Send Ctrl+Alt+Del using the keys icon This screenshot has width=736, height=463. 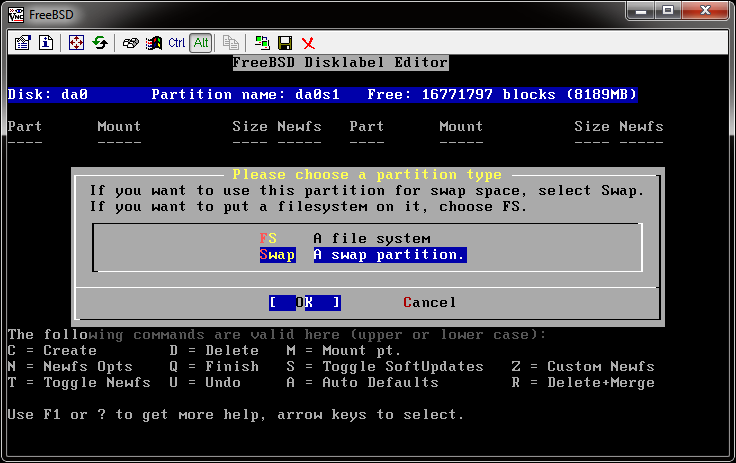pos(130,43)
